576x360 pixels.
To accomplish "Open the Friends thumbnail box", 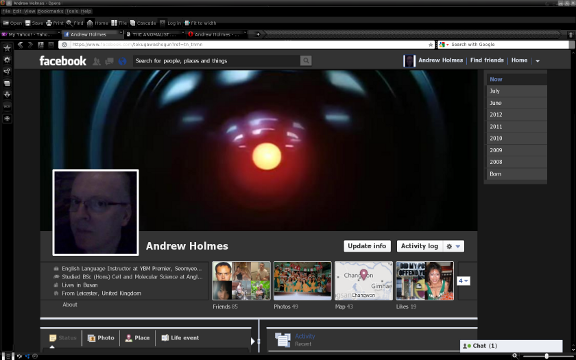I will [x=241, y=281].
